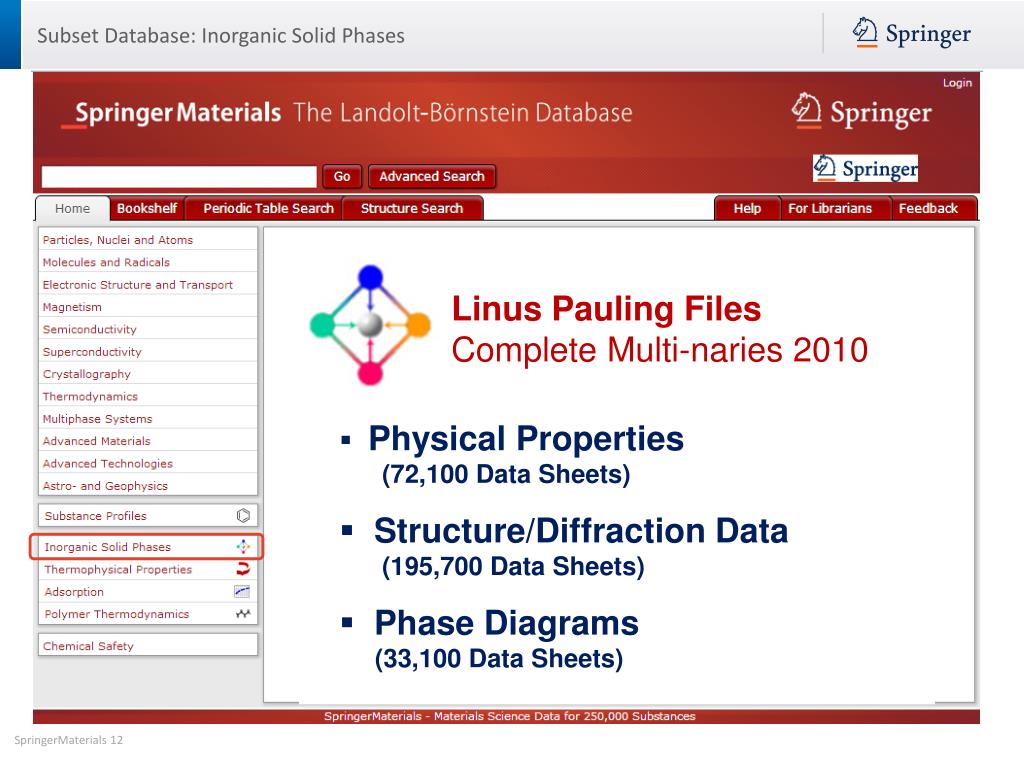Click the Substance Profiles hexagon icon
Screen dimensions: 1024x768
[x=243, y=516]
